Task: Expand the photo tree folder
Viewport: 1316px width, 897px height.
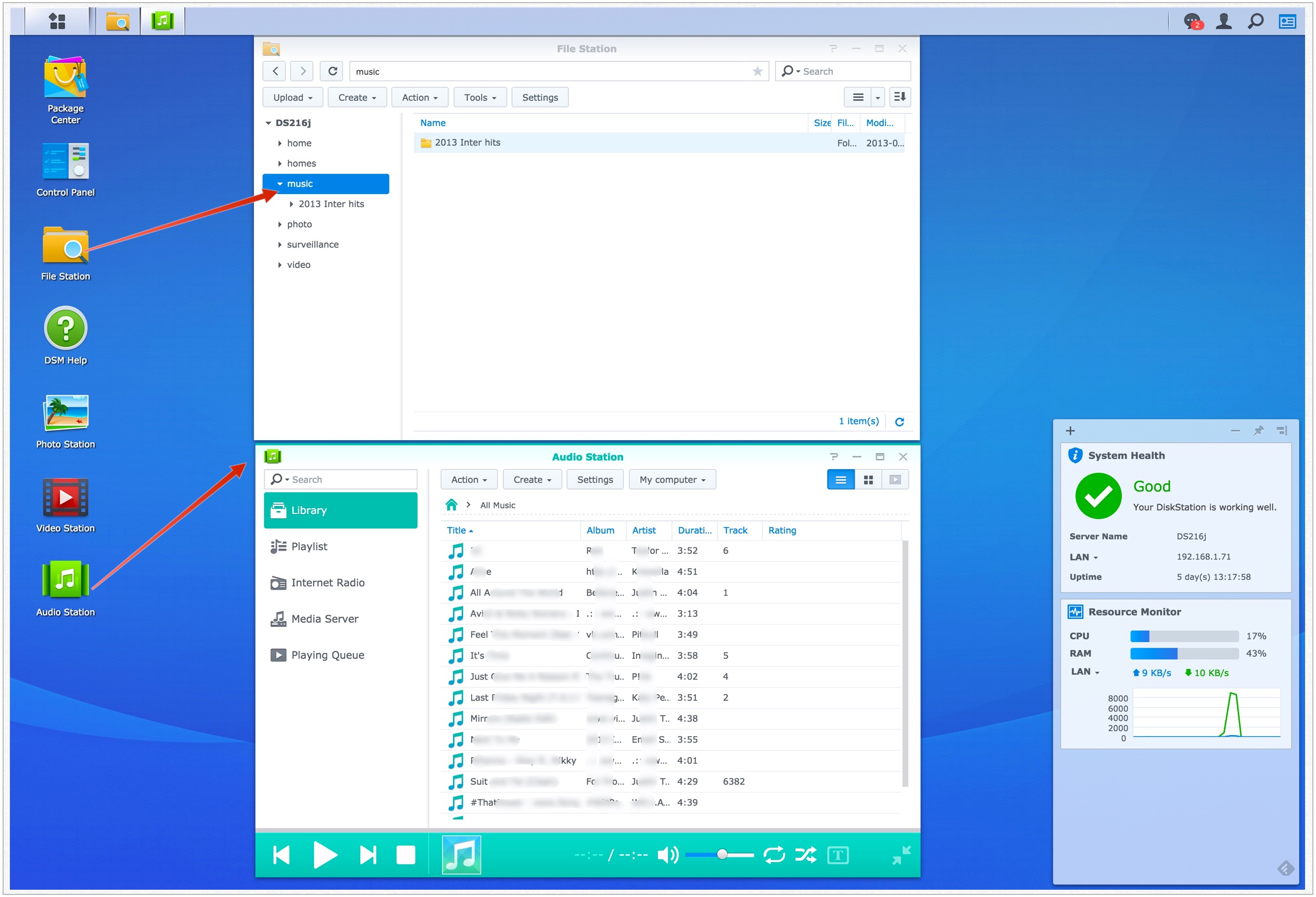Action: coord(280,225)
